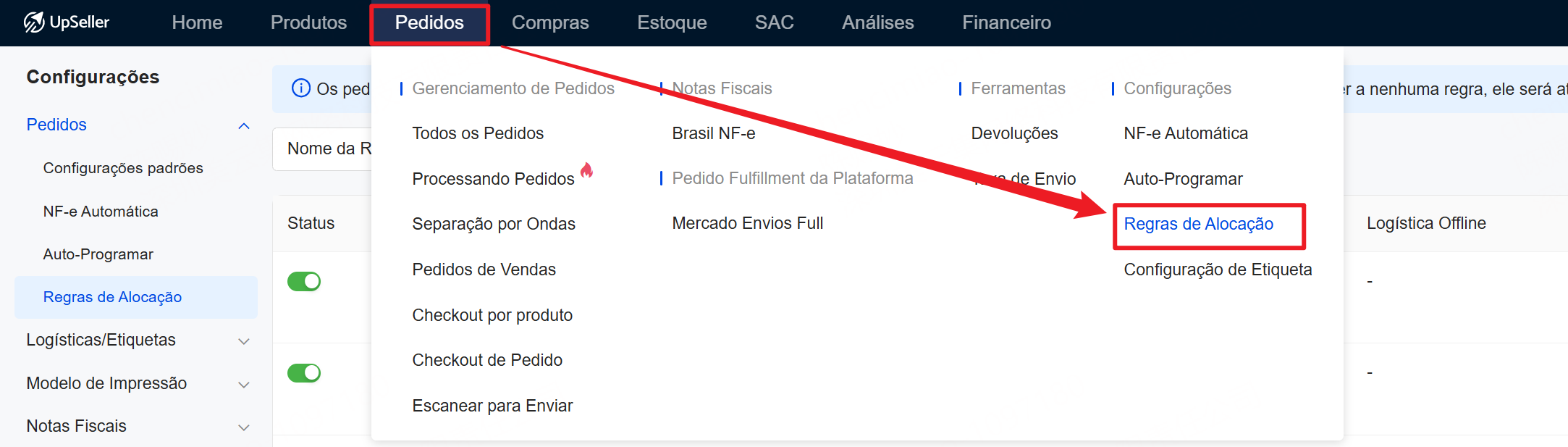Open Todos os Pedidos

(478, 133)
